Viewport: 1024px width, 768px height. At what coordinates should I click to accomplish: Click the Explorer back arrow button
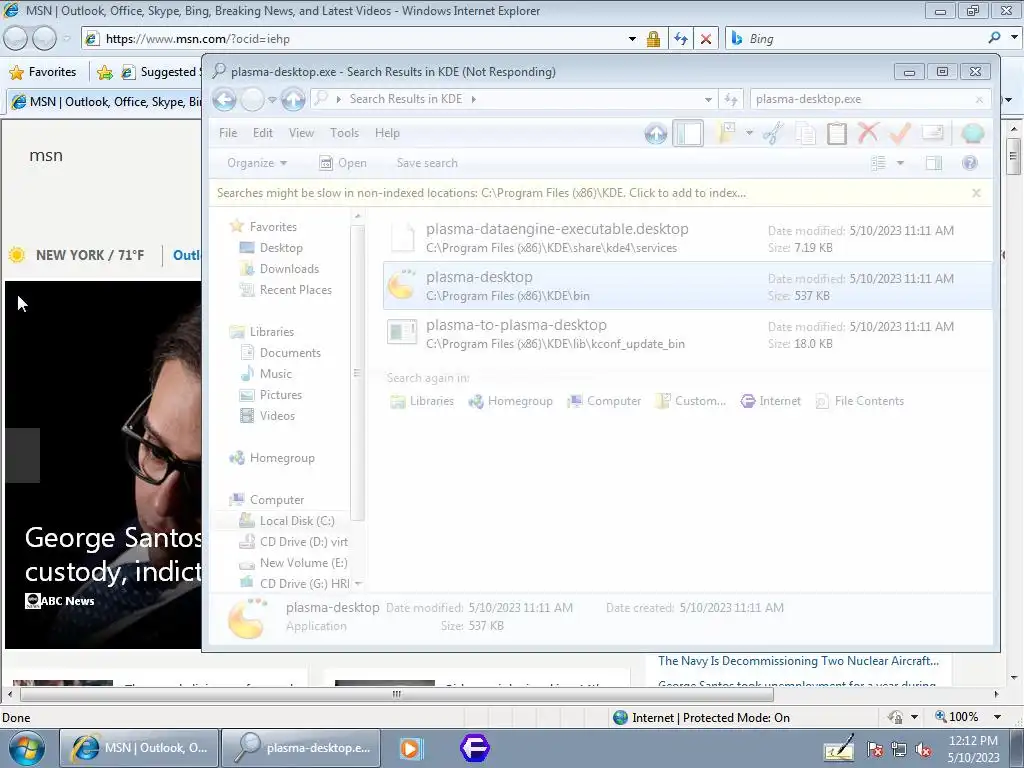(224, 99)
